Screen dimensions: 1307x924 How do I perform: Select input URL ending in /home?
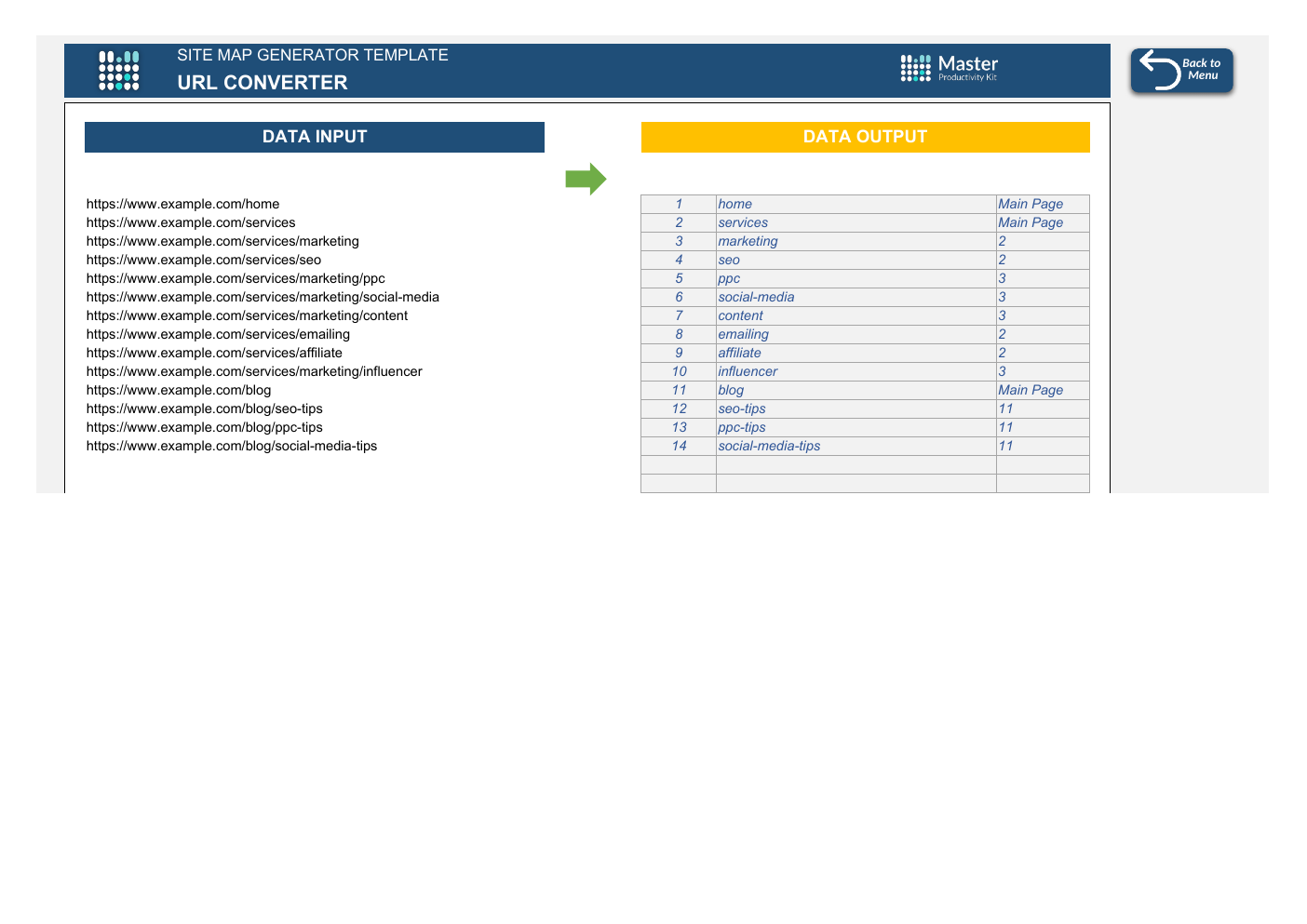point(183,204)
